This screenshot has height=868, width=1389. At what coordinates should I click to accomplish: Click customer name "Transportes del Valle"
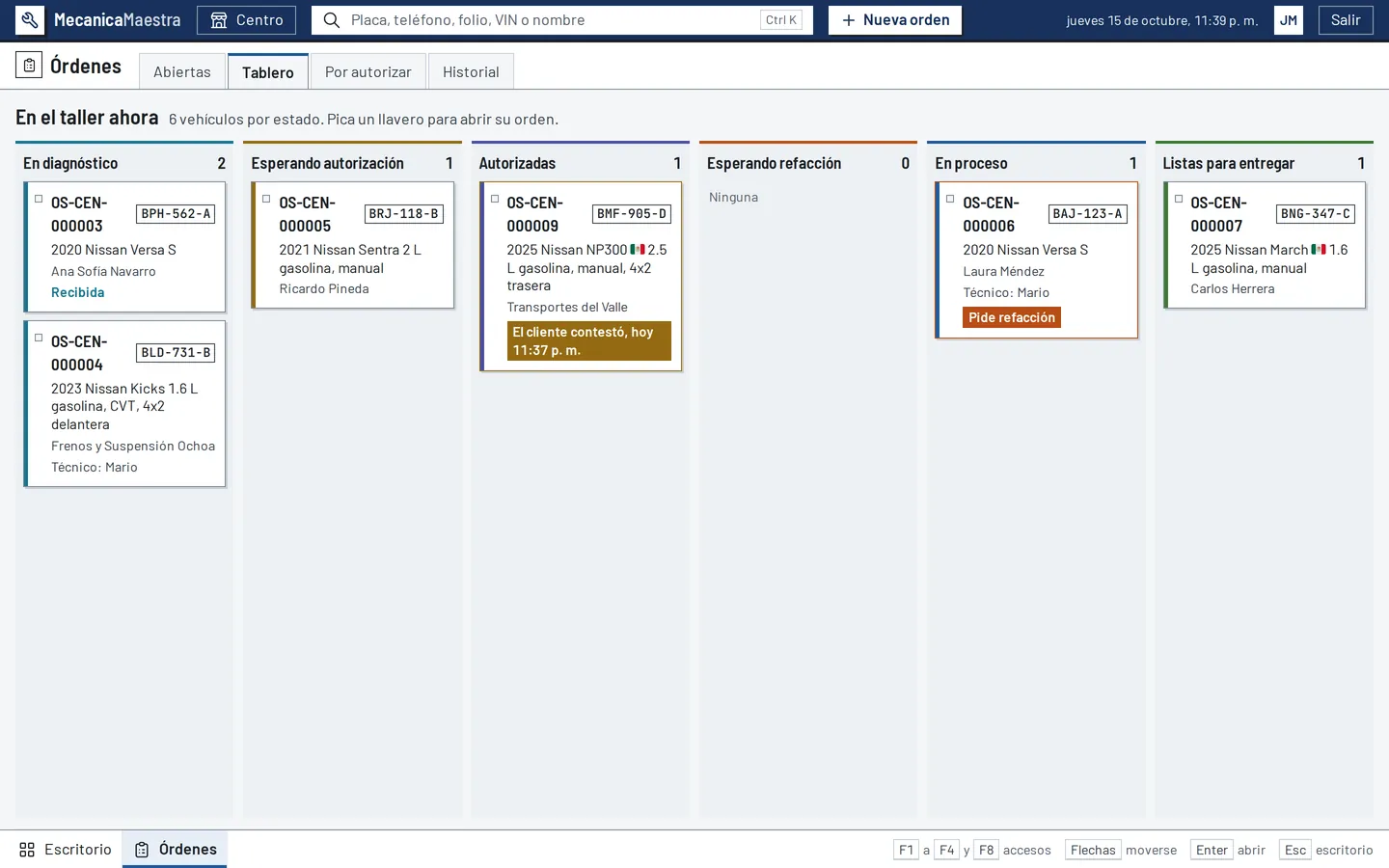tap(567, 307)
